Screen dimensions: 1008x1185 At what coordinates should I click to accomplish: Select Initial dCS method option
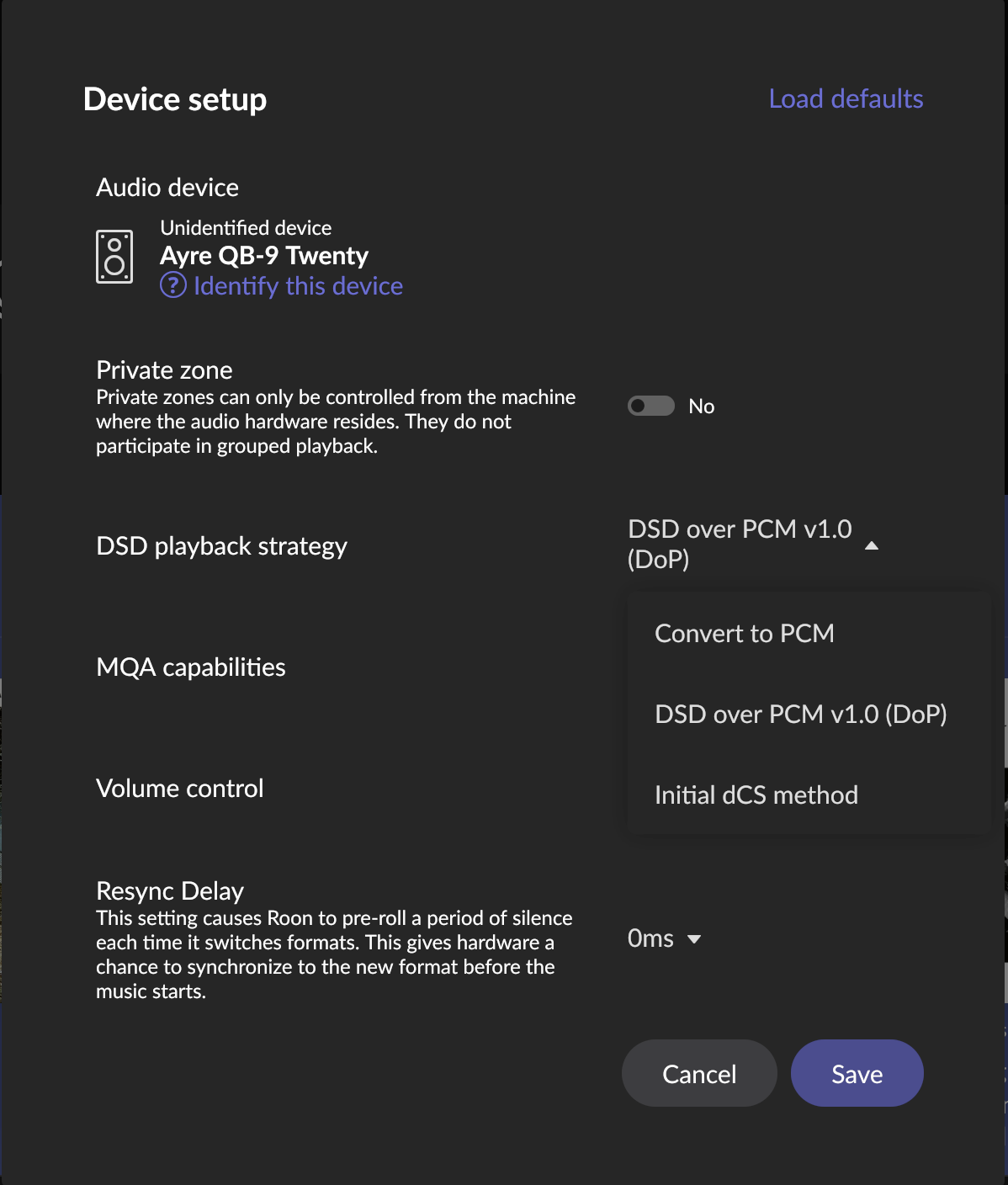coord(756,794)
